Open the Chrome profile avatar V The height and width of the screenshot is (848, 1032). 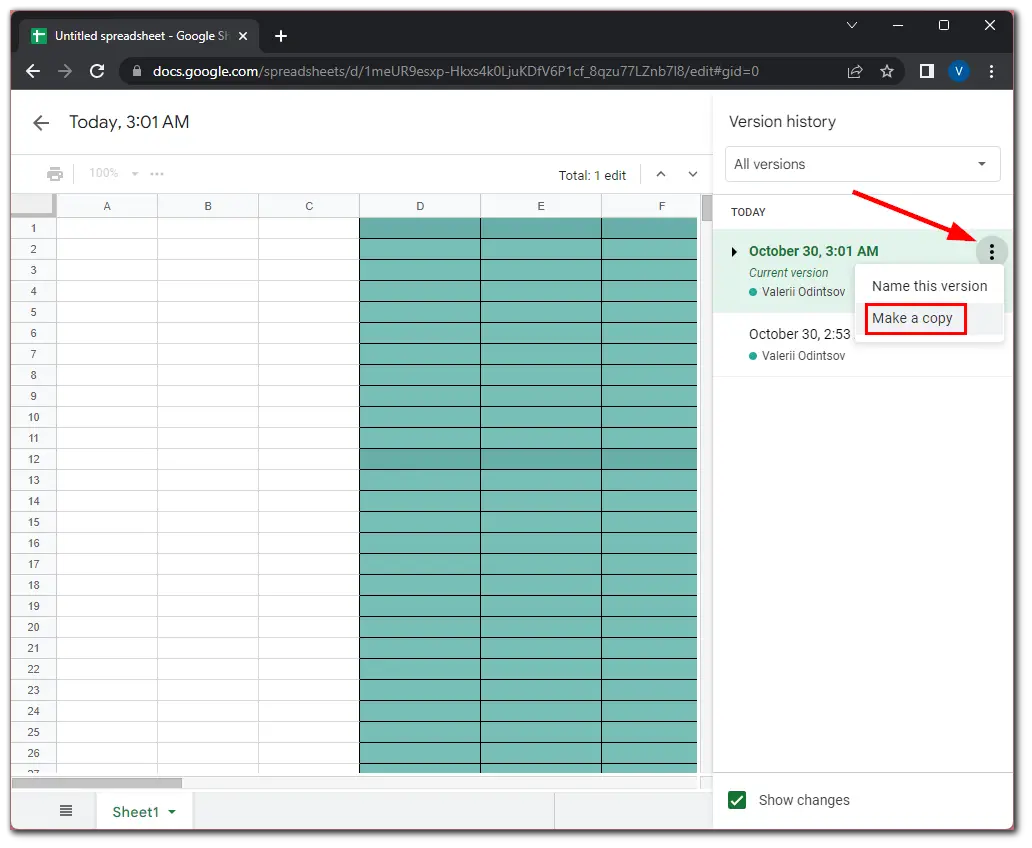958,71
